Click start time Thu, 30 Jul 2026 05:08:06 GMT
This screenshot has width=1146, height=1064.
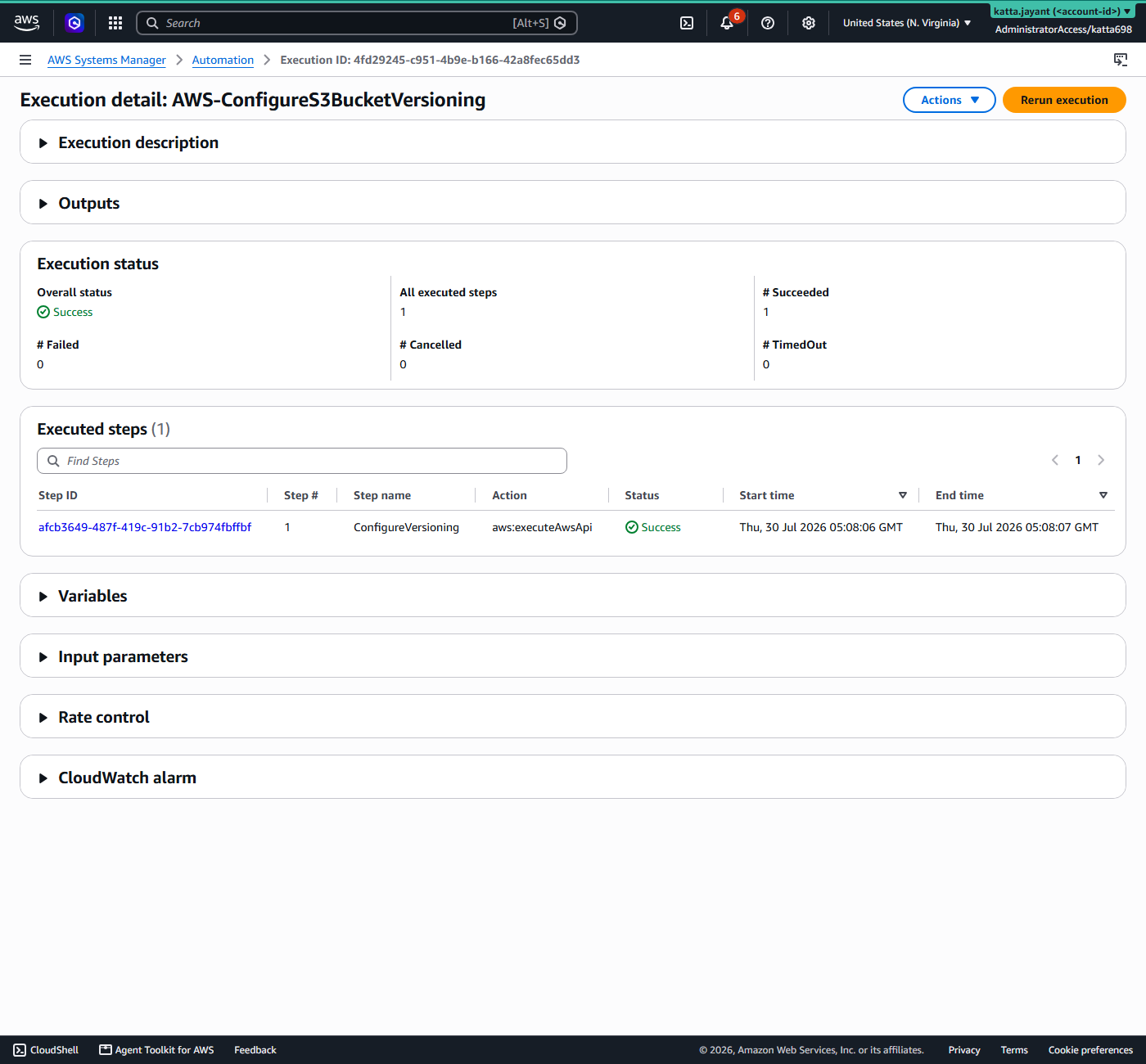[x=821, y=527]
